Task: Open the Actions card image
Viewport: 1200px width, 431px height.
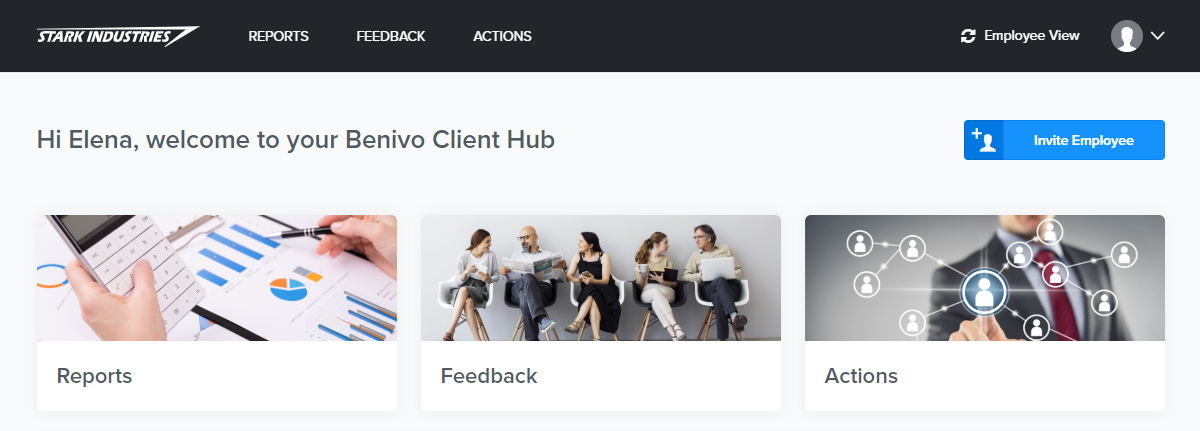Action: [x=985, y=278]
